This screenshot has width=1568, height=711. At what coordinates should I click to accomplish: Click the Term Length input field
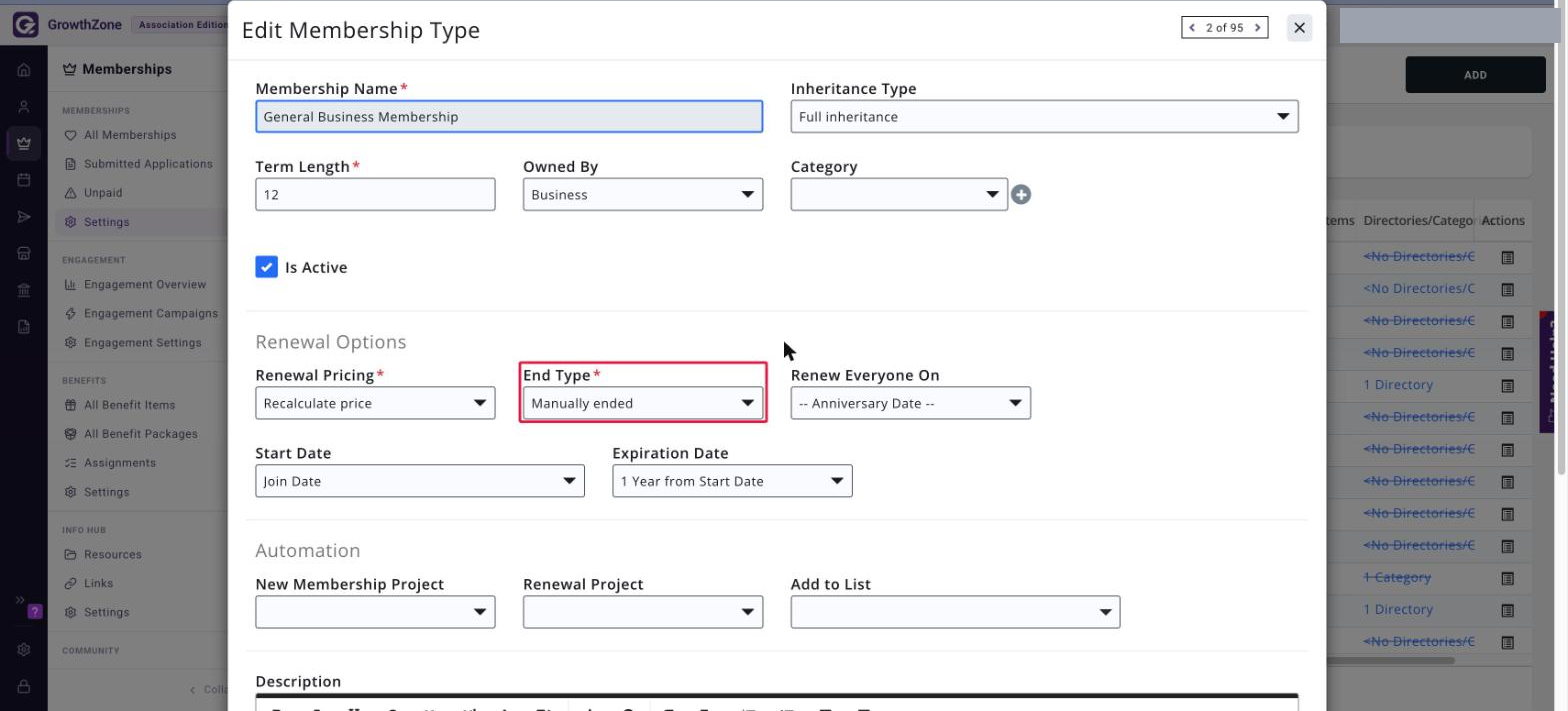click(x=375, y=194)
